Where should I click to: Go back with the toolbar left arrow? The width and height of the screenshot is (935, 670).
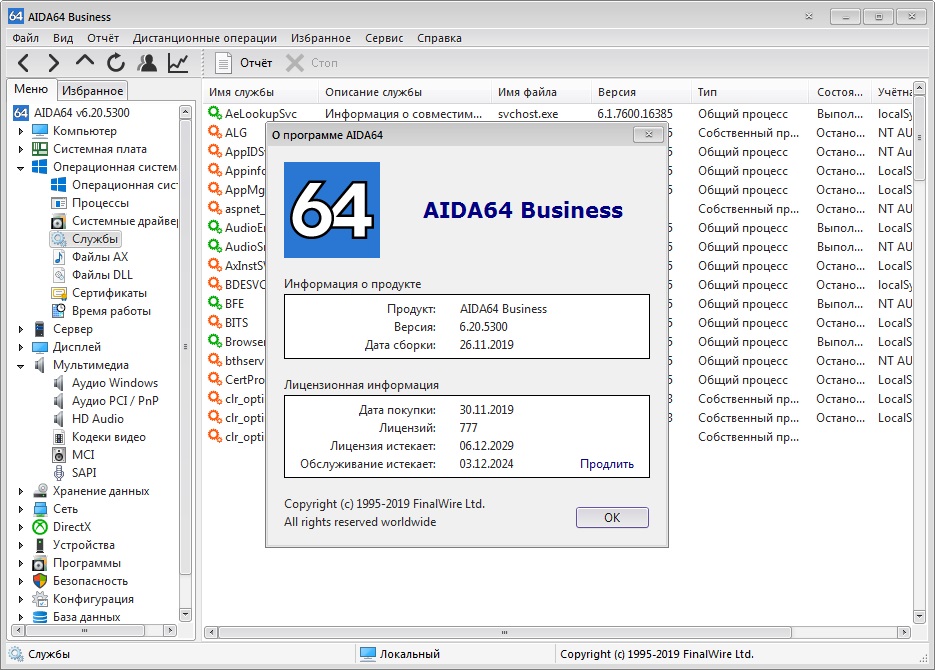click(23, 63)
